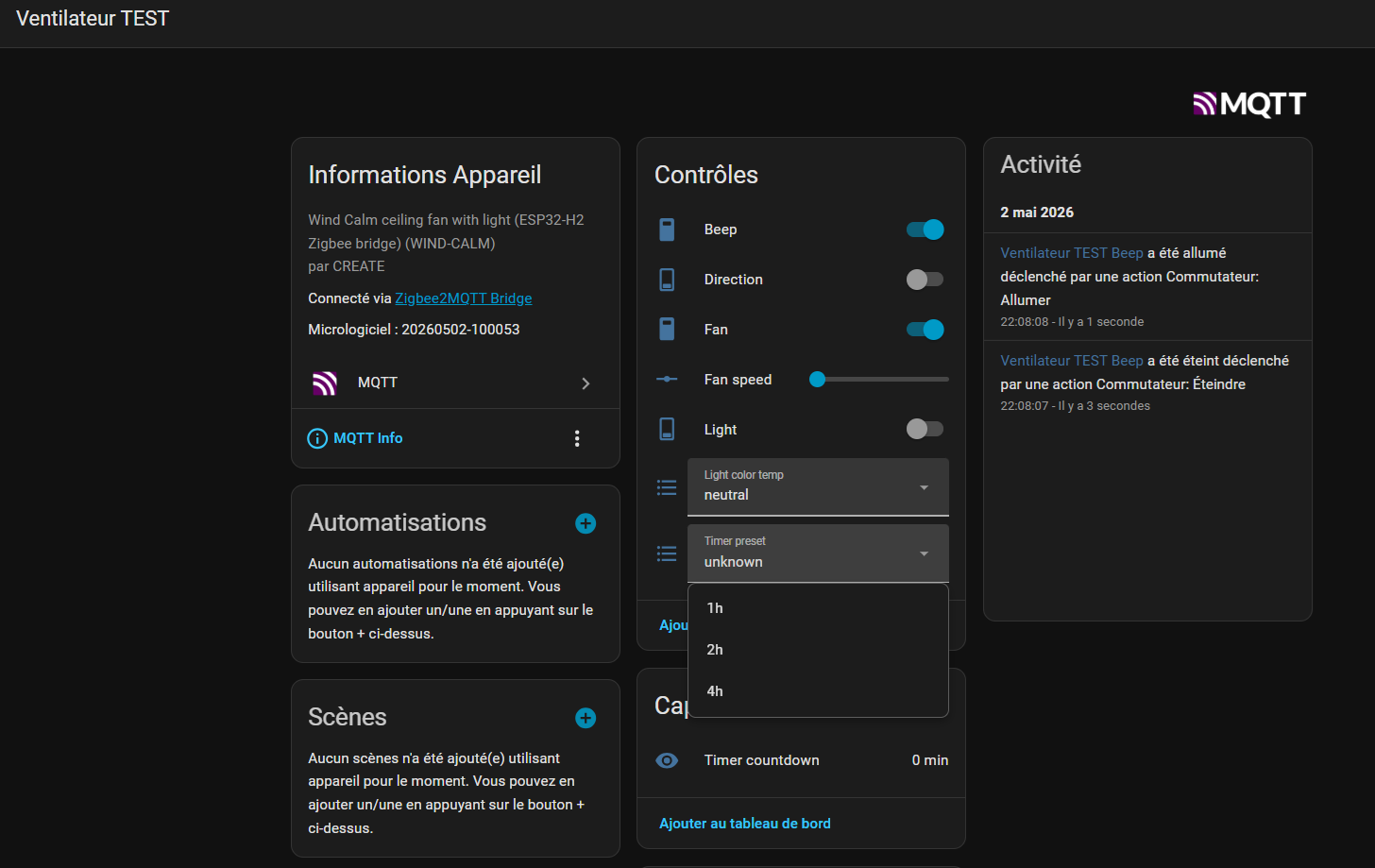The image size is (1375, 868).
Task: Open the three-dot menu beside MQTT Info
Action: coord(577,438)
